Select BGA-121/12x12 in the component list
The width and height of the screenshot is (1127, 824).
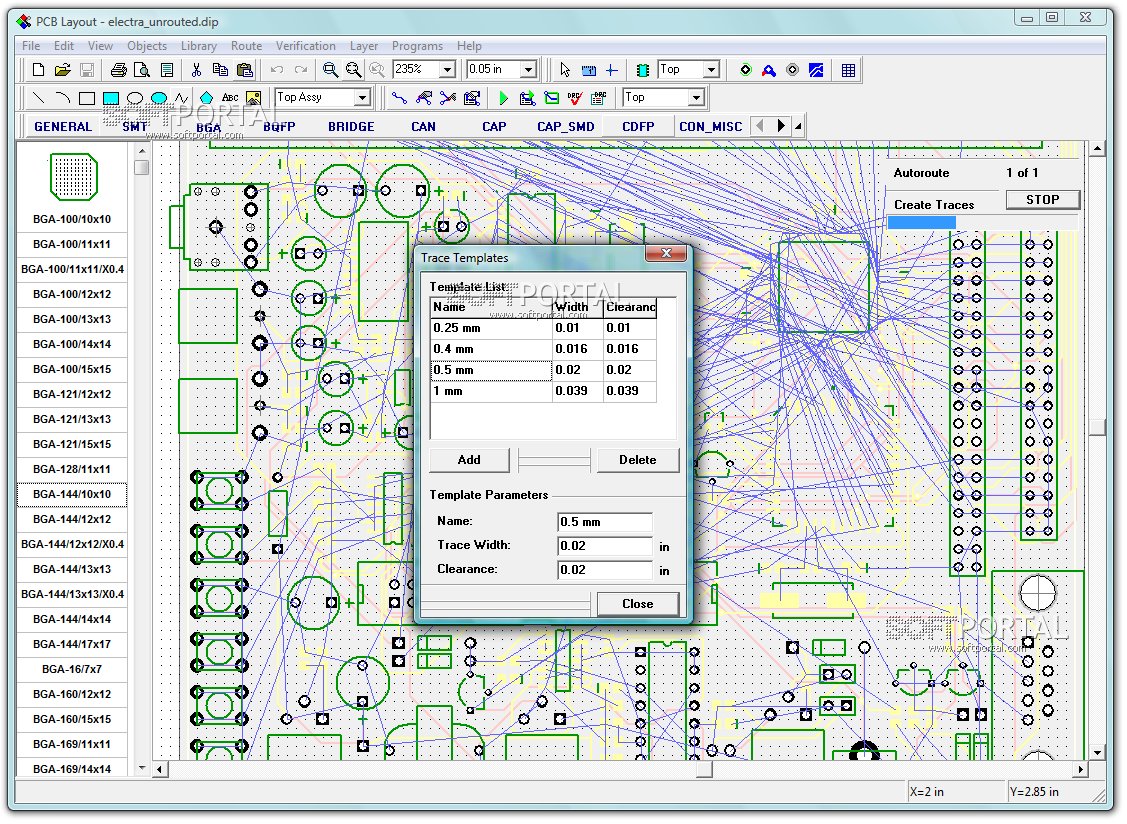point(71,394)
